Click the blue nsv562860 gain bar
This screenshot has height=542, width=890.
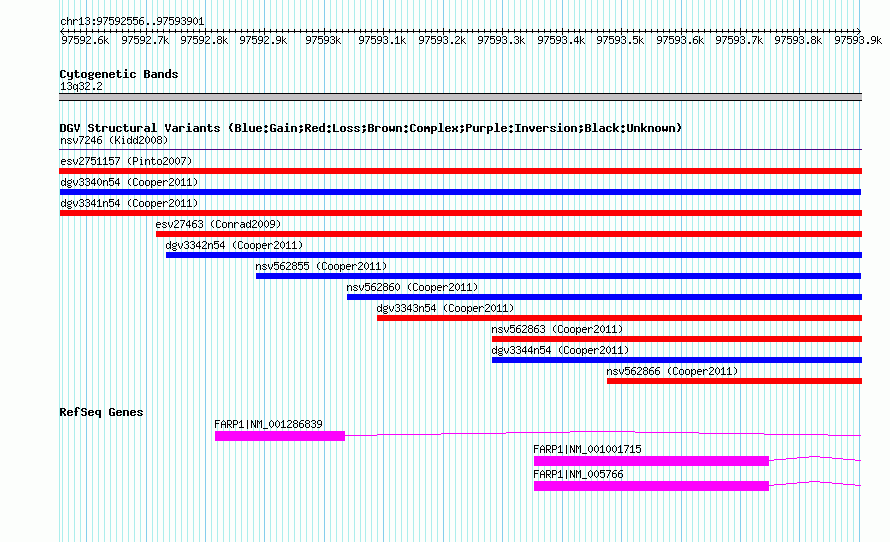(604, 297)
